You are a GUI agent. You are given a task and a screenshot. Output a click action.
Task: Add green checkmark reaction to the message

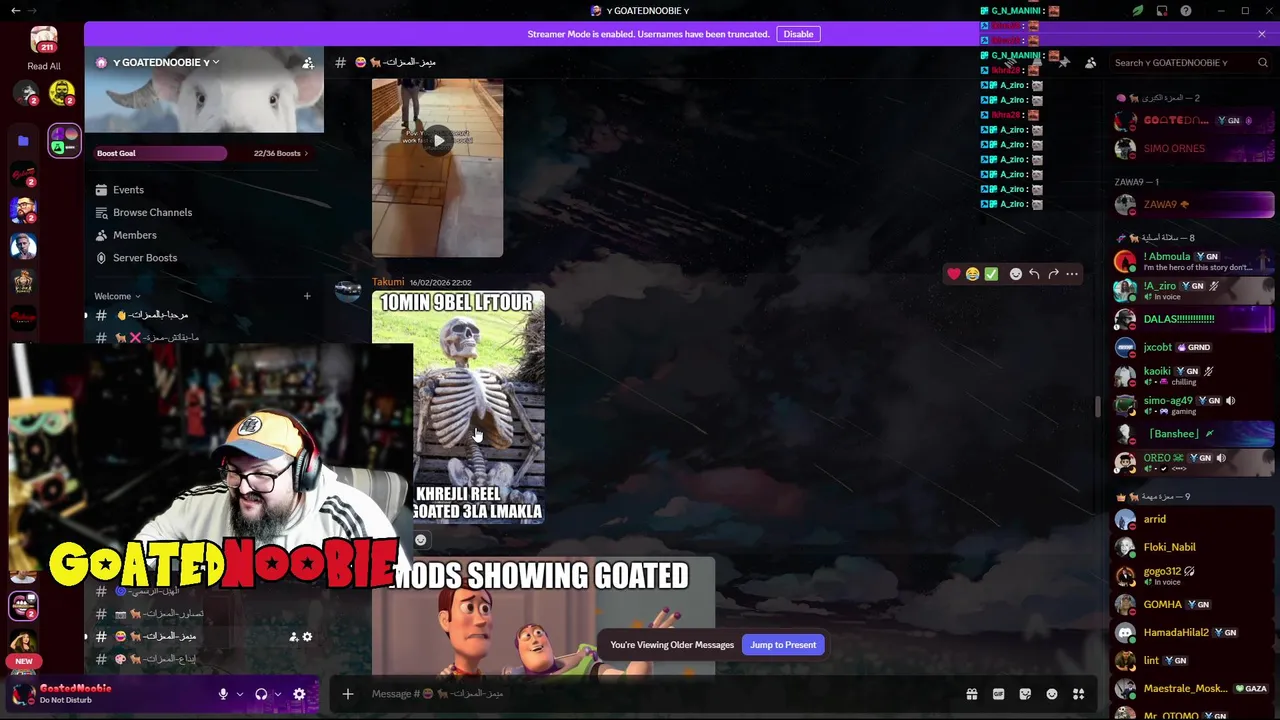click(x=991, y=274)
